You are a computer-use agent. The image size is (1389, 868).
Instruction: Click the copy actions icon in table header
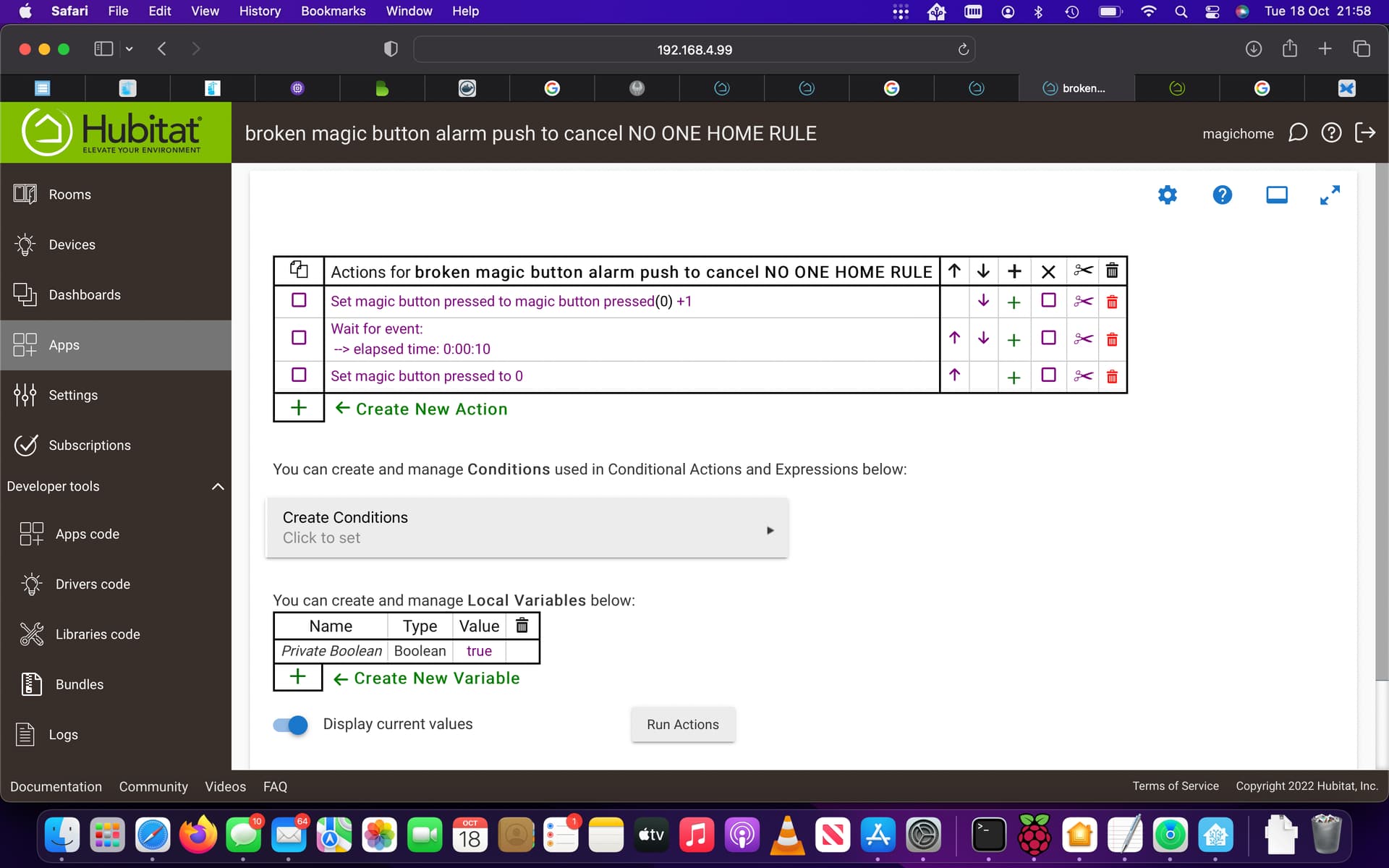(299, 271)
